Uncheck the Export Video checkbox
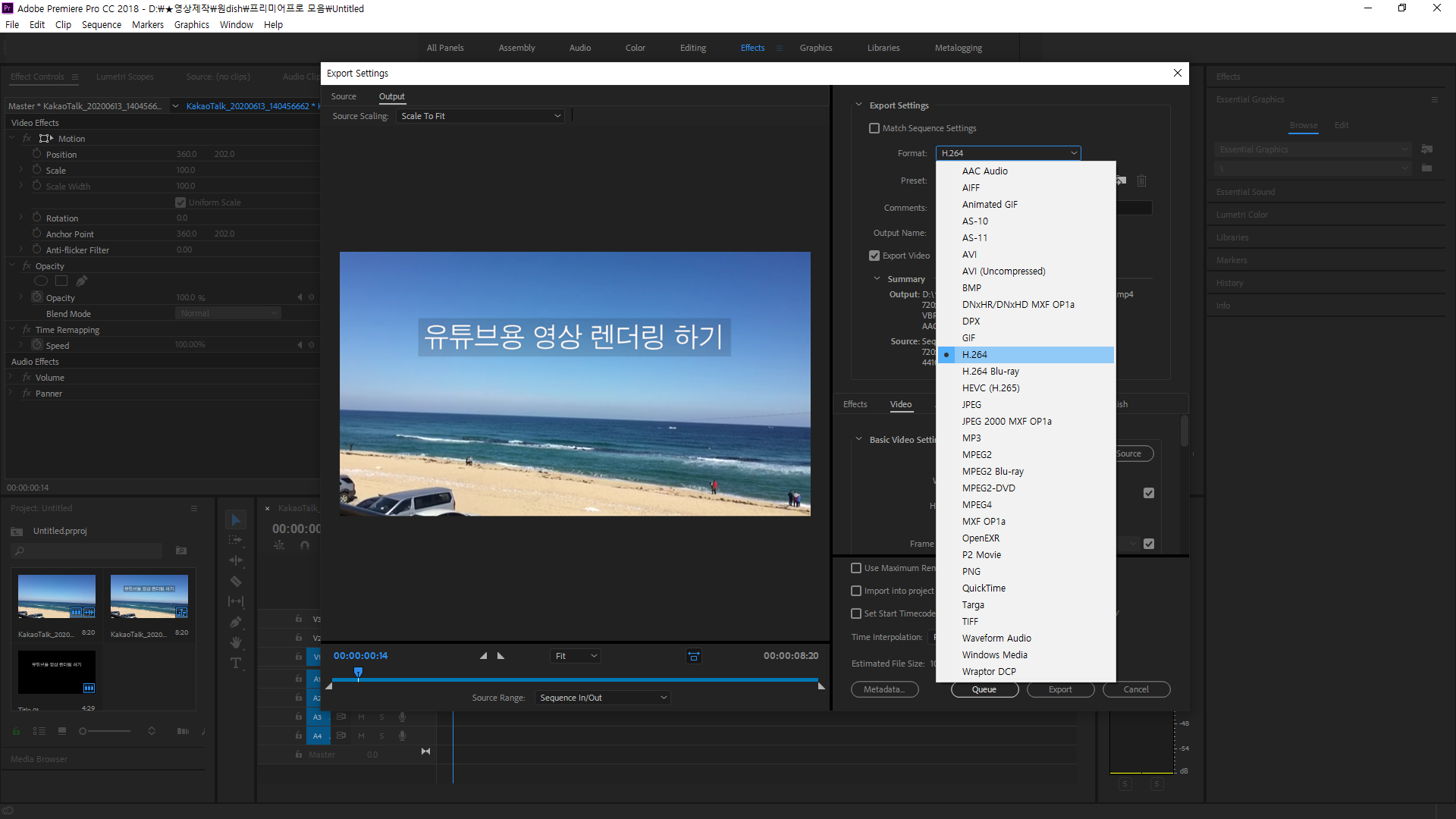The width and height of the screenshot is (1456, 819). [x=874, y=256]
